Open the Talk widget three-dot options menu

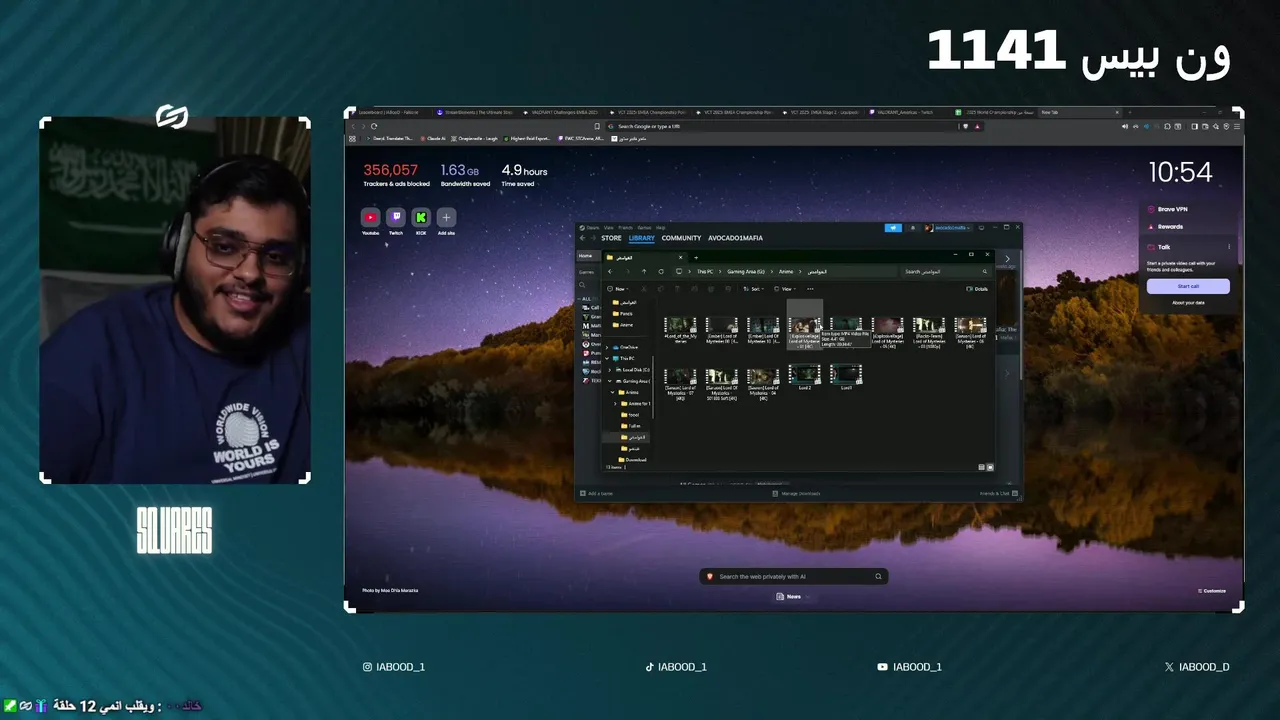1229,247
